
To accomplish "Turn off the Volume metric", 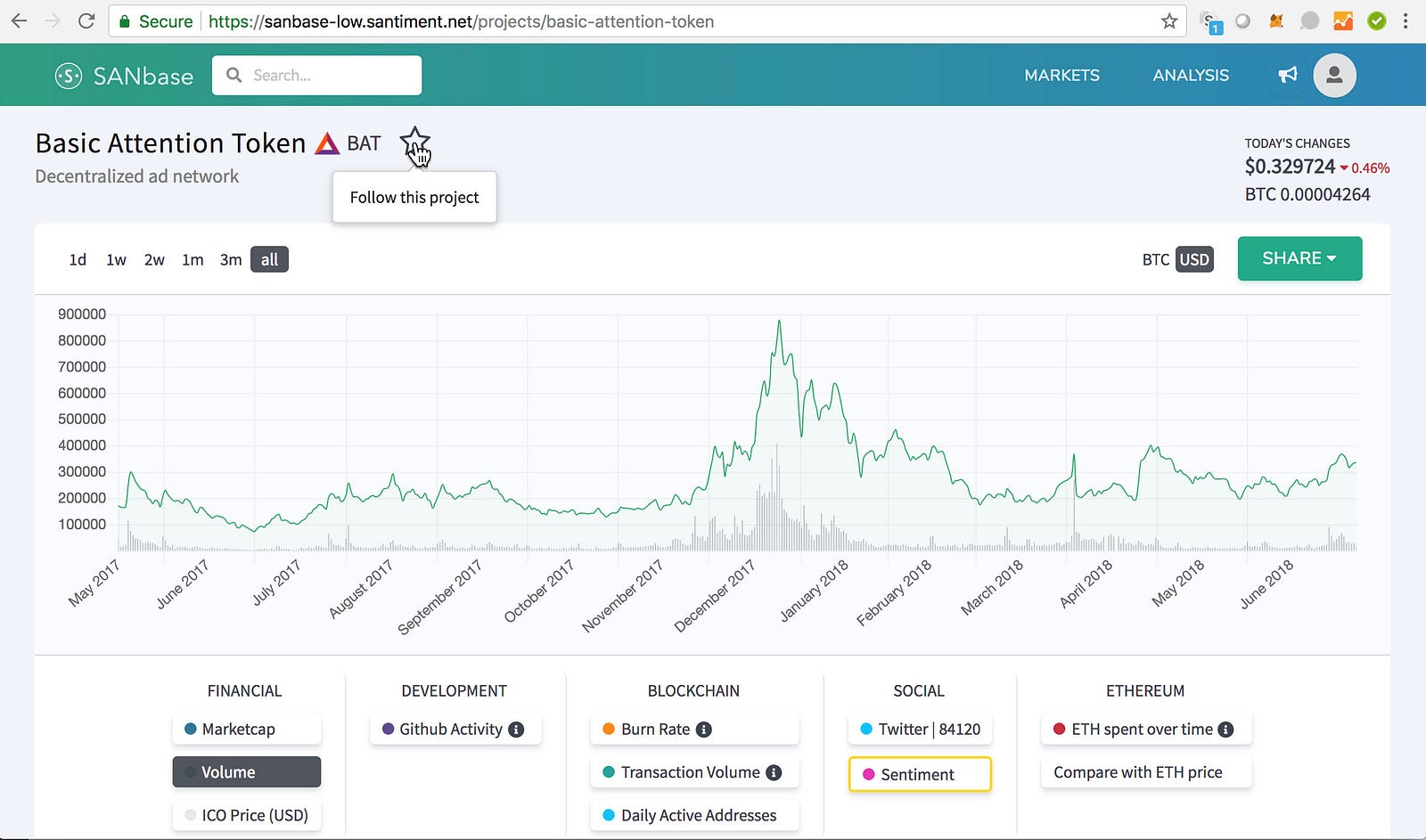I will click(247, 772).
